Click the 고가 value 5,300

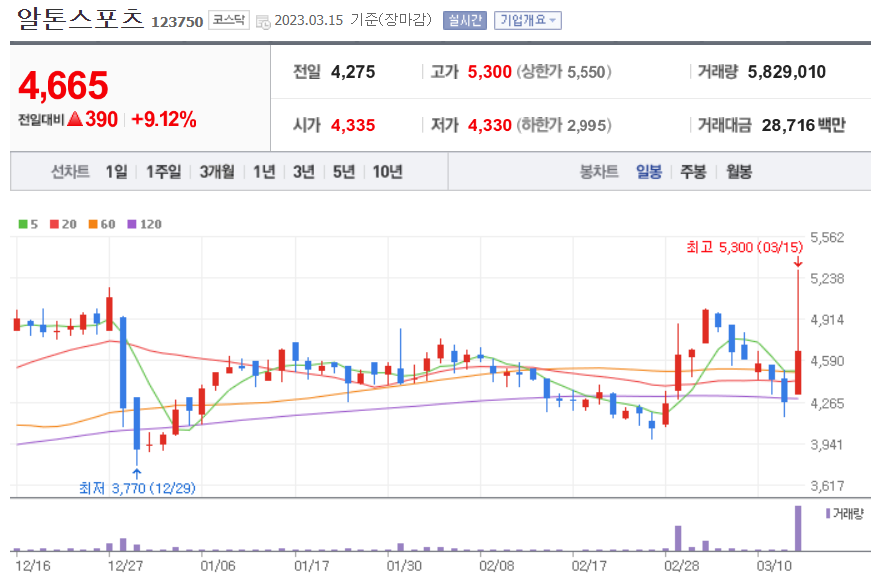pyautogui.click(x=489, y=72)
